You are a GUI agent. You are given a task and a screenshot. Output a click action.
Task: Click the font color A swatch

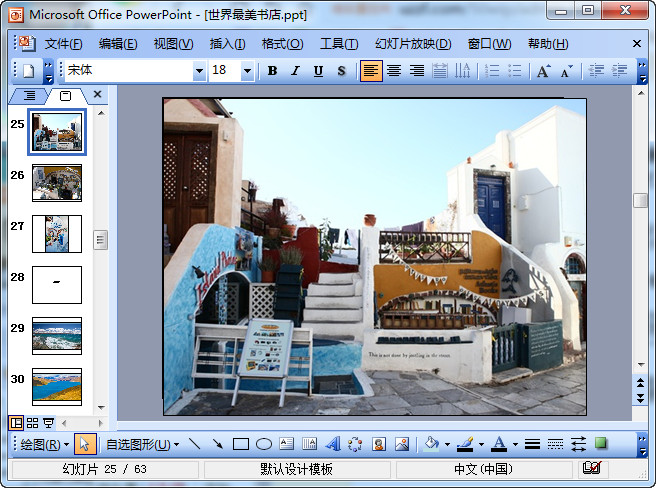pyautogui.click(x=499, y=444)
